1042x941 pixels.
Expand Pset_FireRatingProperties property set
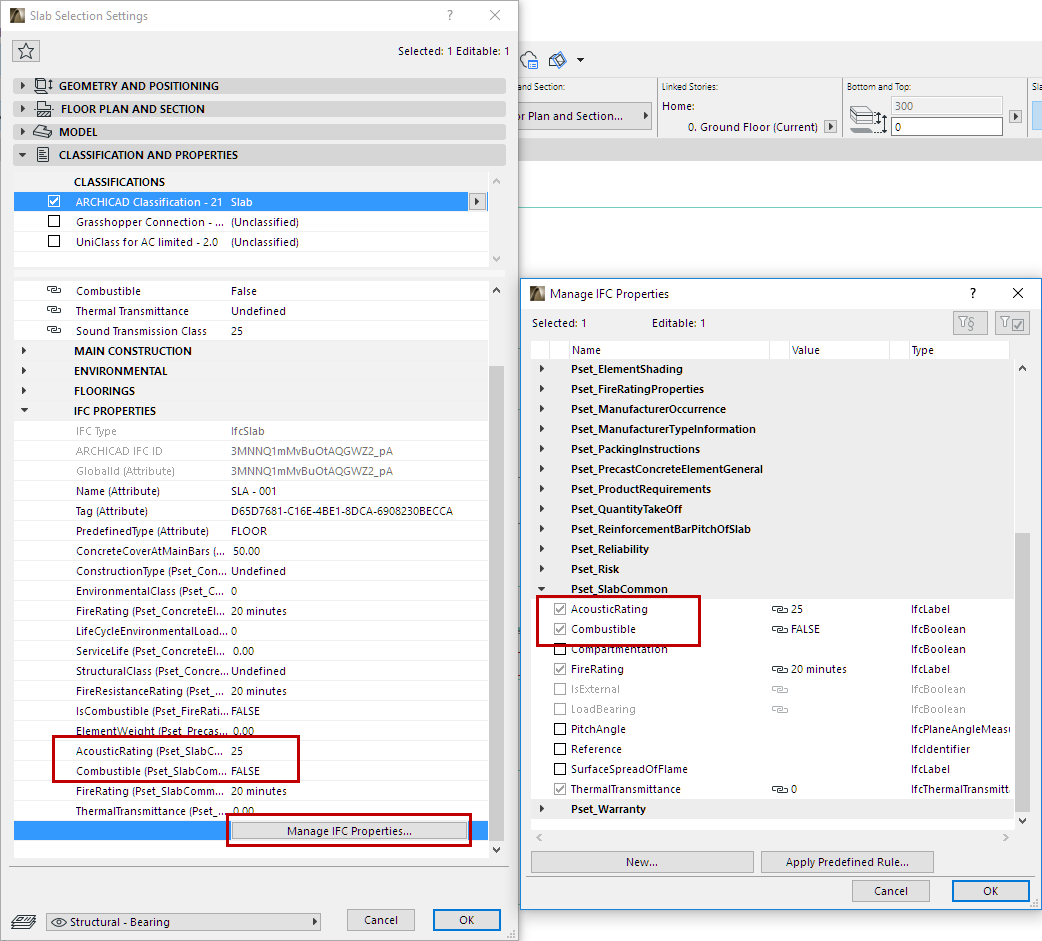click(542, 389)
